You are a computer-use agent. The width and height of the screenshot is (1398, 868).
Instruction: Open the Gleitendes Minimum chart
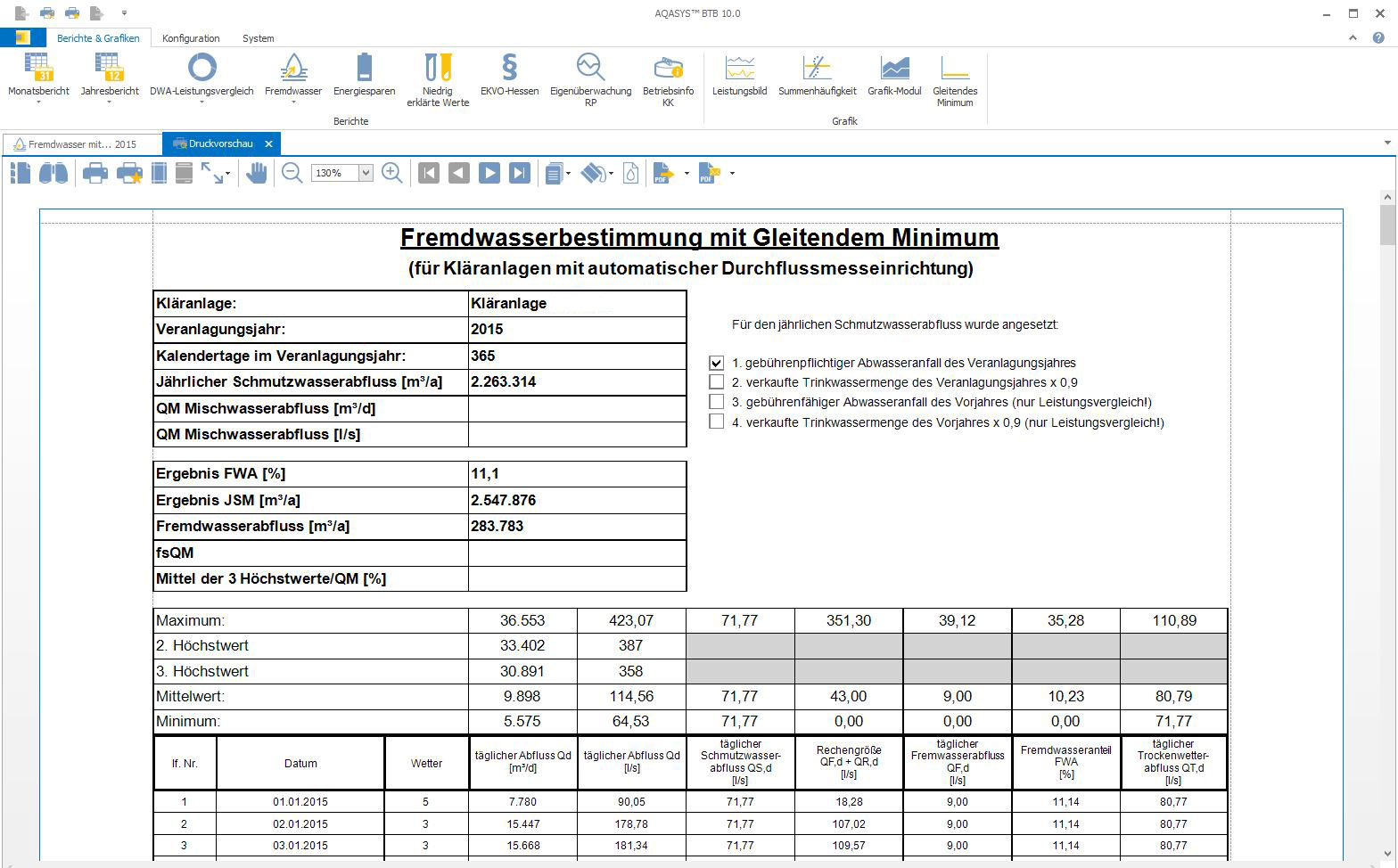[x=955, y=80]
